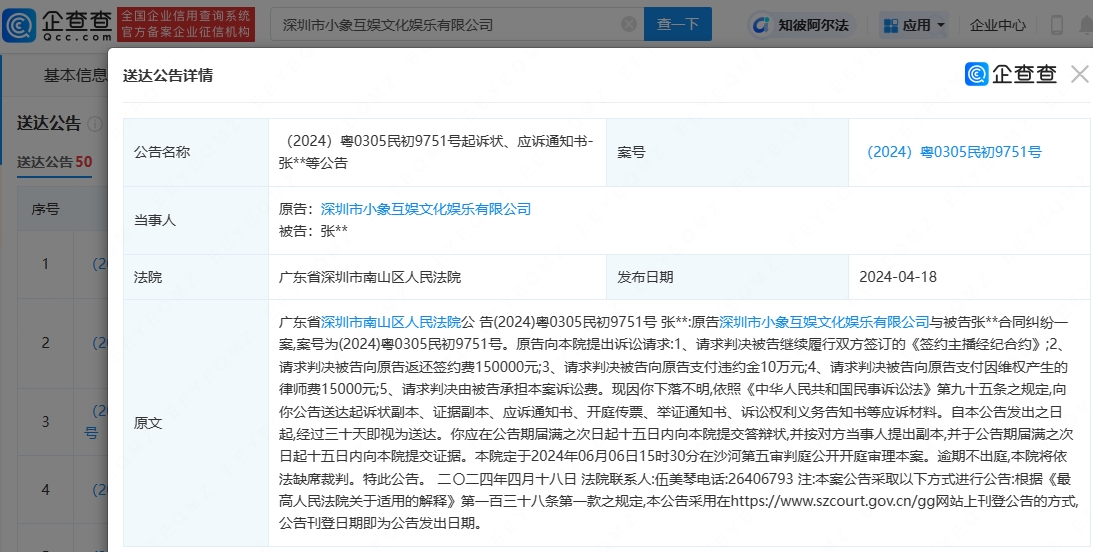This screenshot has height=552, width=1093.
Task: Click the 原文 label cell
Action: pyautogui.click(x=196, y=423)
